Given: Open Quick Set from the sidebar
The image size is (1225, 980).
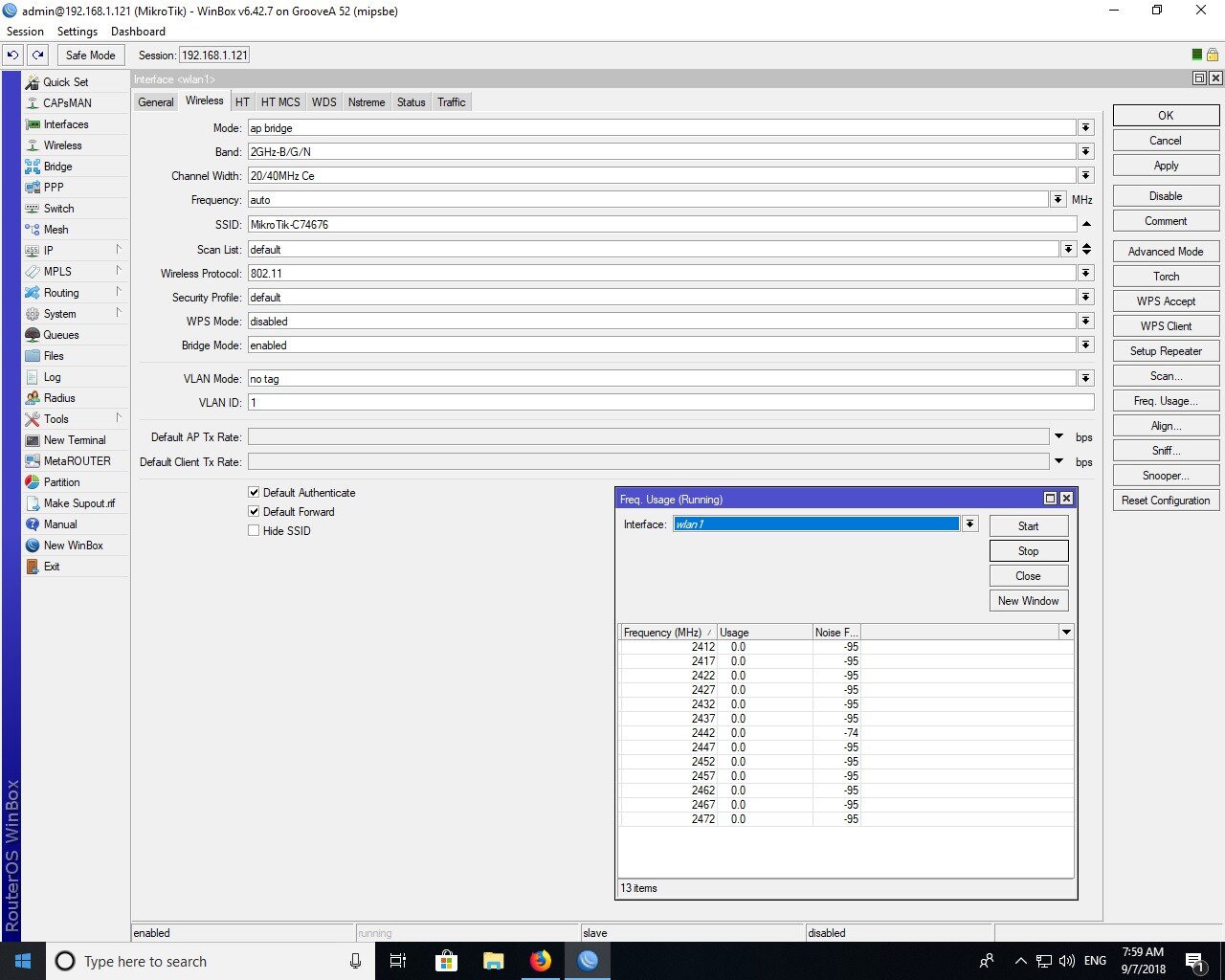Looking at the screenshot, I should 65,82.
